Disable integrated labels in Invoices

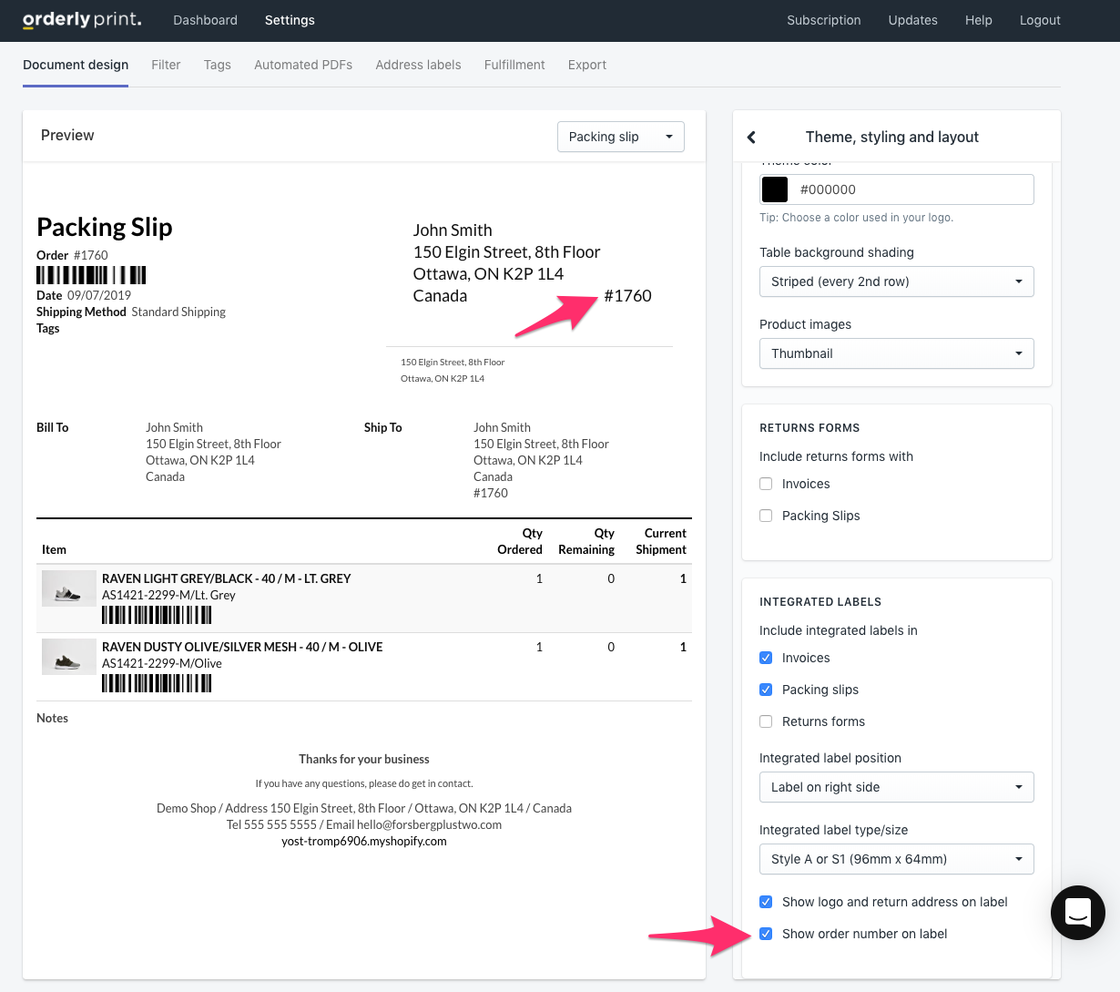click(x=766, y=657)
